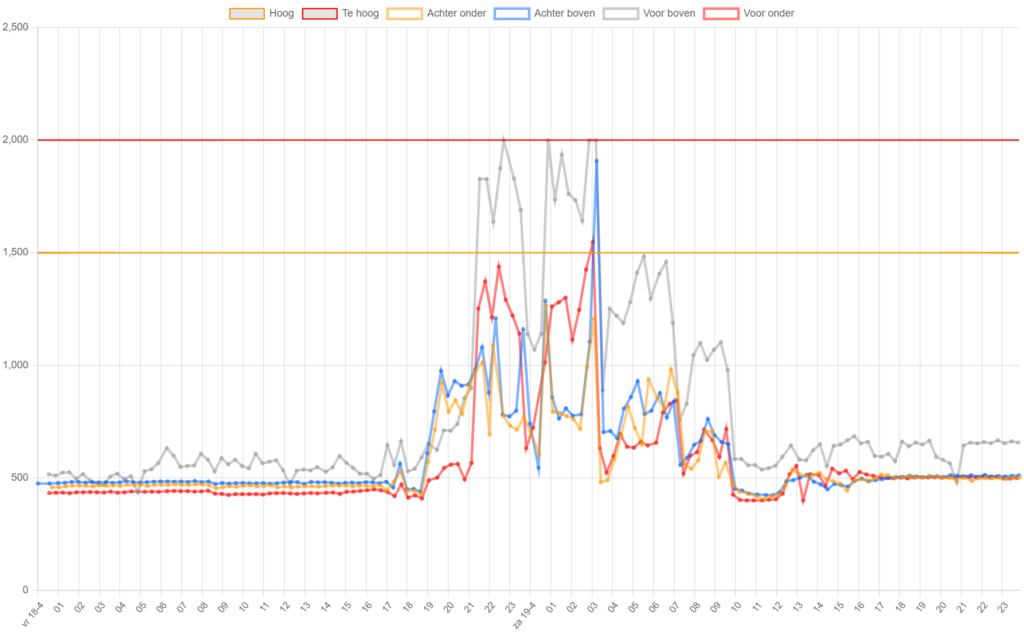Select the 1,500 y-axis tick label
This screenshot has width=1024, height=634.
coord(17,252)
